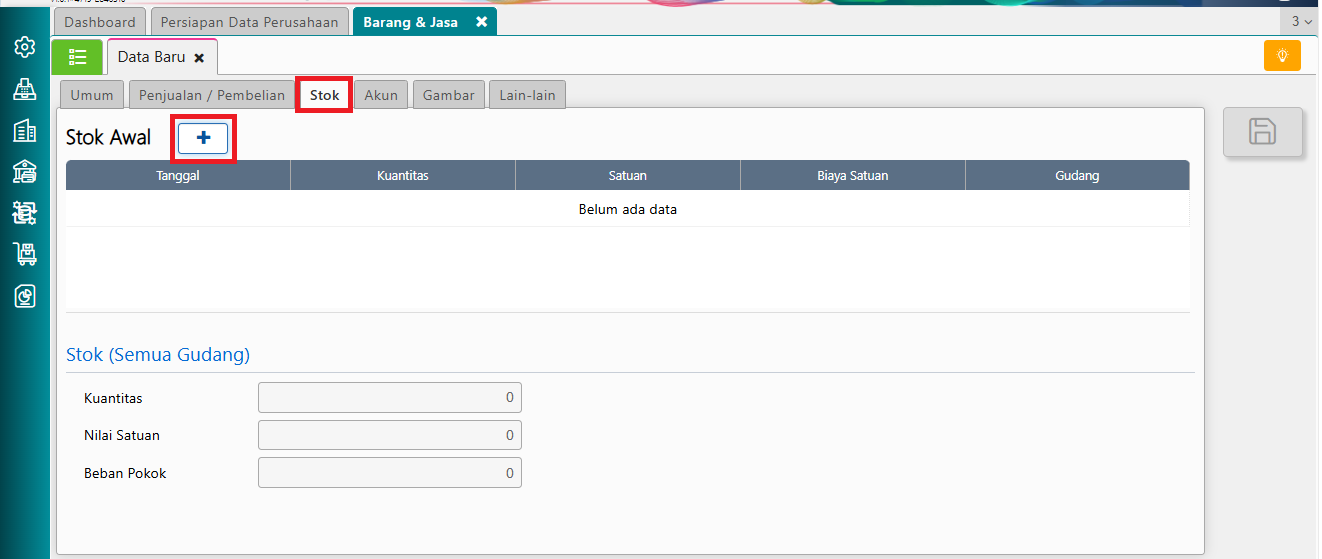Close the Barang & Jasa tab
Screen dimensions: 1322x559
click(481, 22)
